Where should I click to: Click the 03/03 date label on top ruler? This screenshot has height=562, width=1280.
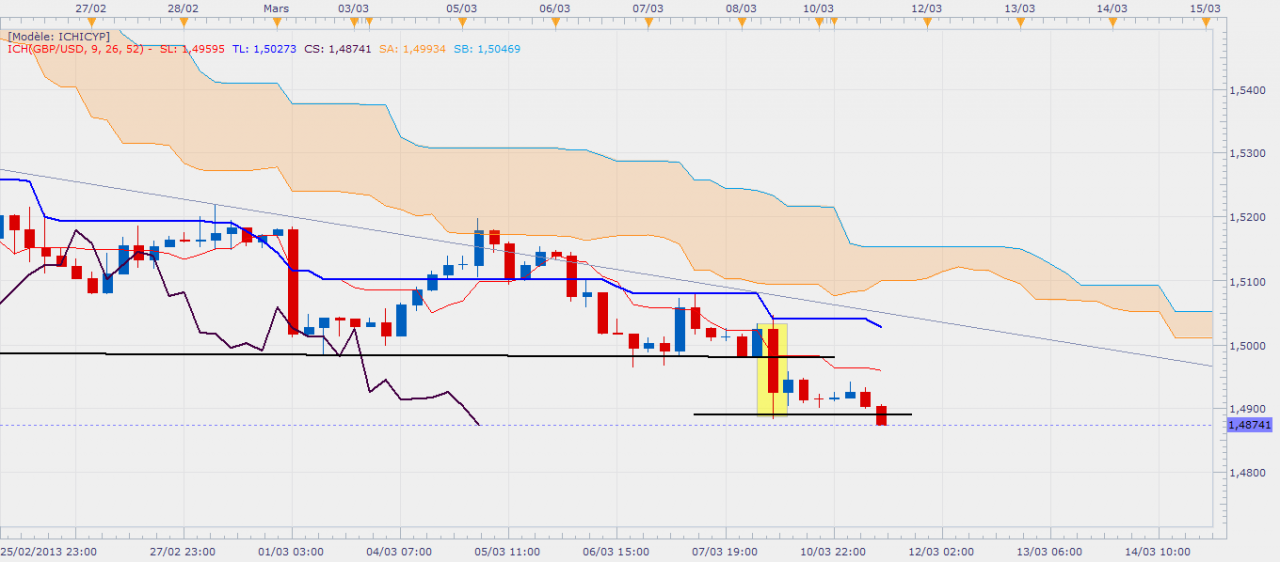pyautogui.click(x=353, y=7)
